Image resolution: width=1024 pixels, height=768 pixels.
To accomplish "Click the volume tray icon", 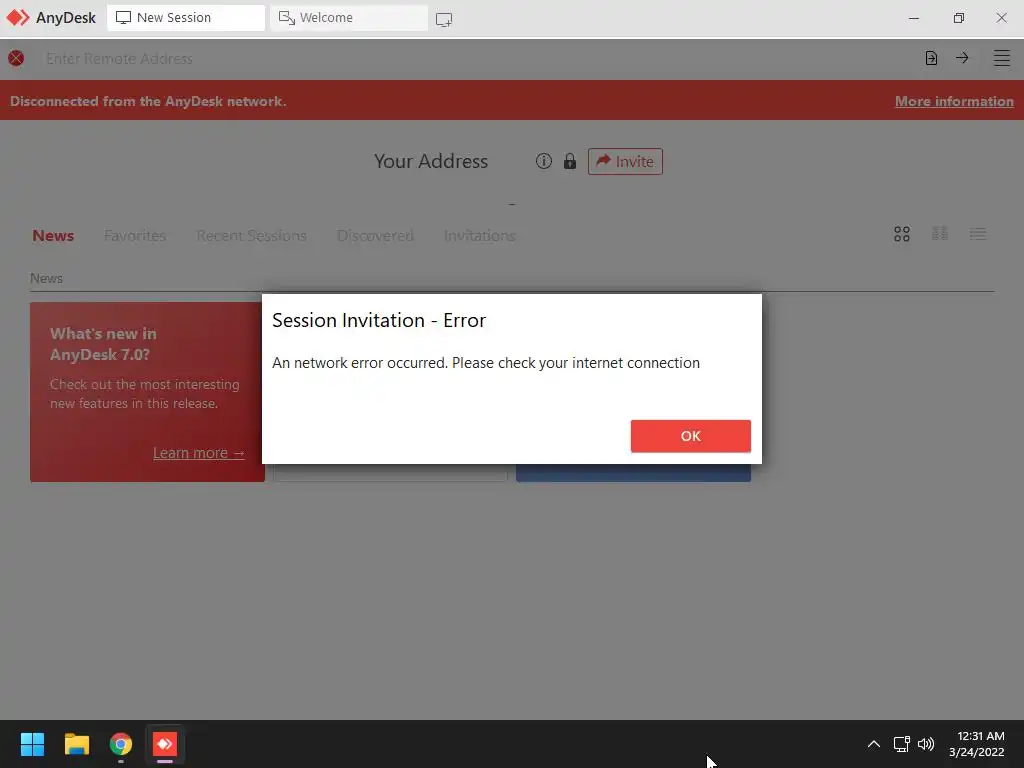I will coord(926,744).
